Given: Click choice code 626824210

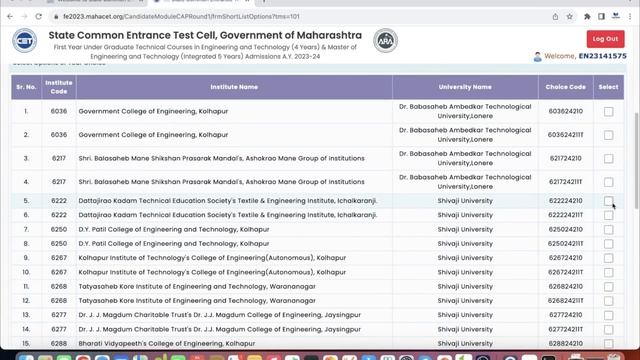Looking at the screenshot, I should click(565, 287).
